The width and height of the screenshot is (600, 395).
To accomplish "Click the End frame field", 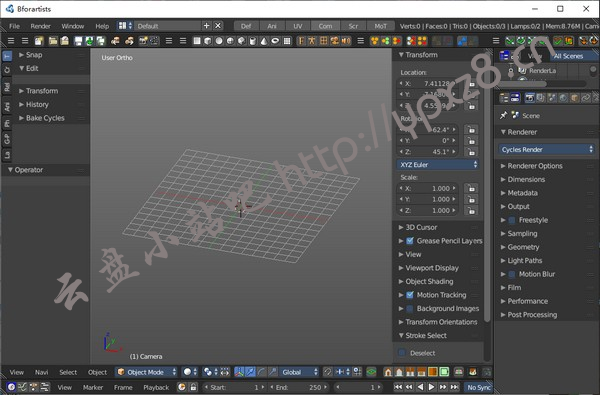I will 299,387.
